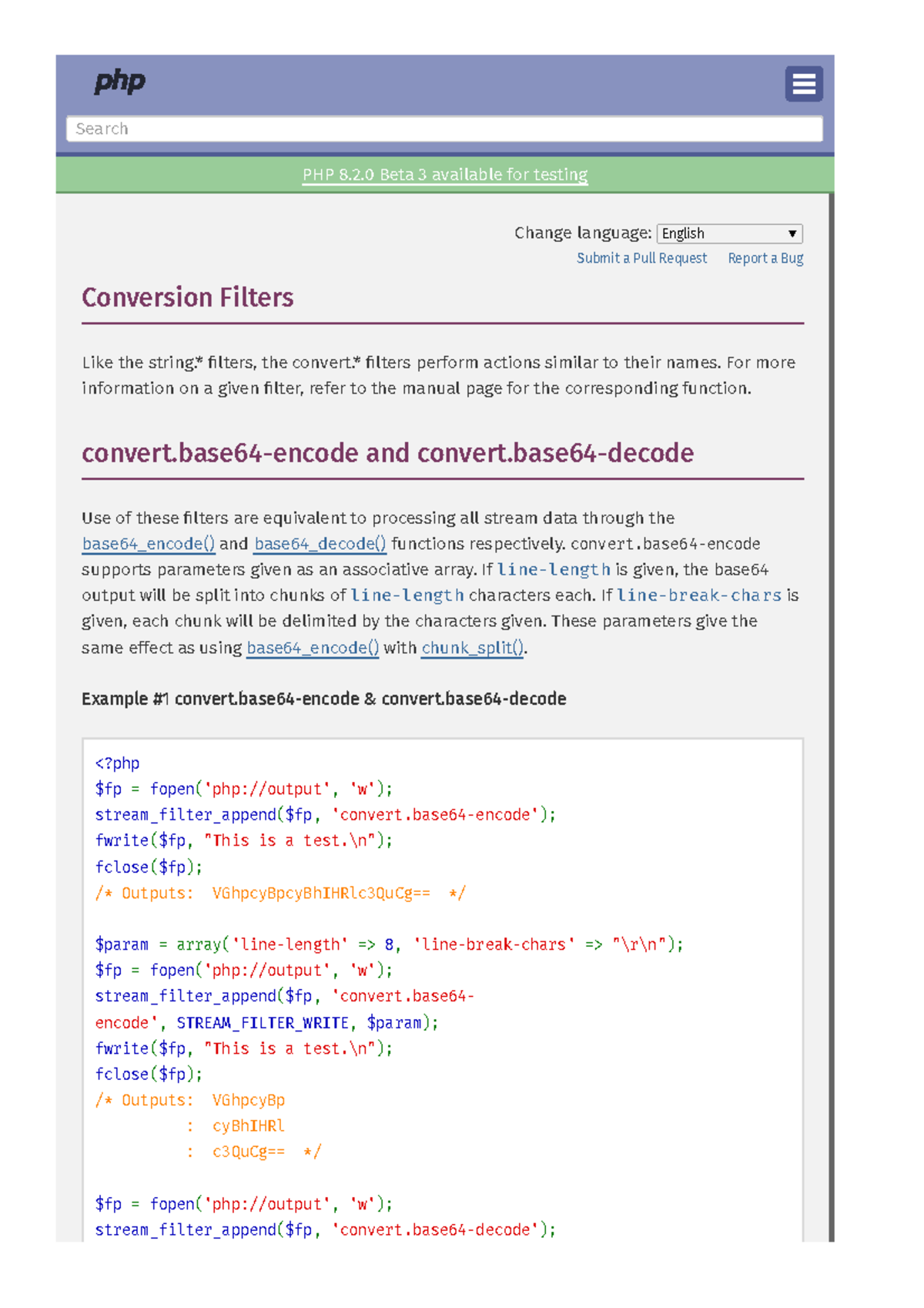Follow the base64_decode() function link

click(320, 544)
